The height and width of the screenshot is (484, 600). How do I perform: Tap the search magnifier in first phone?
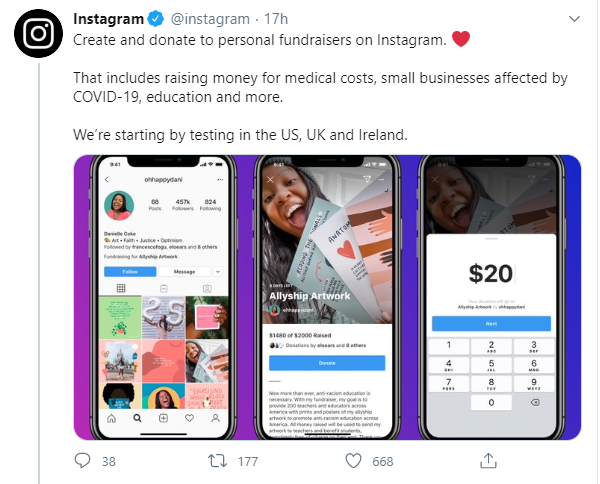click(137, 418)
